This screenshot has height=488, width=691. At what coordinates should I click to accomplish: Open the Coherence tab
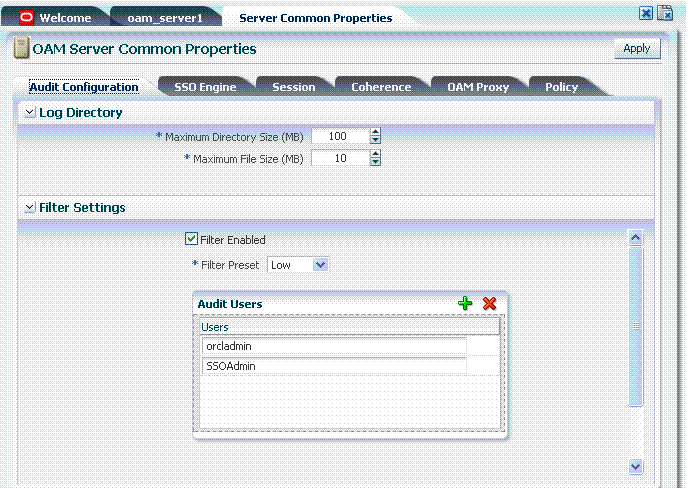[x=381, y=87]
